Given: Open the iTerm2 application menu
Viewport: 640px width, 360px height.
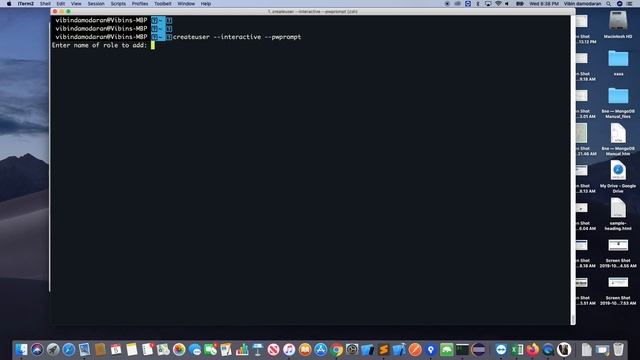Looking at the screenshot, I should click(25, 4).
